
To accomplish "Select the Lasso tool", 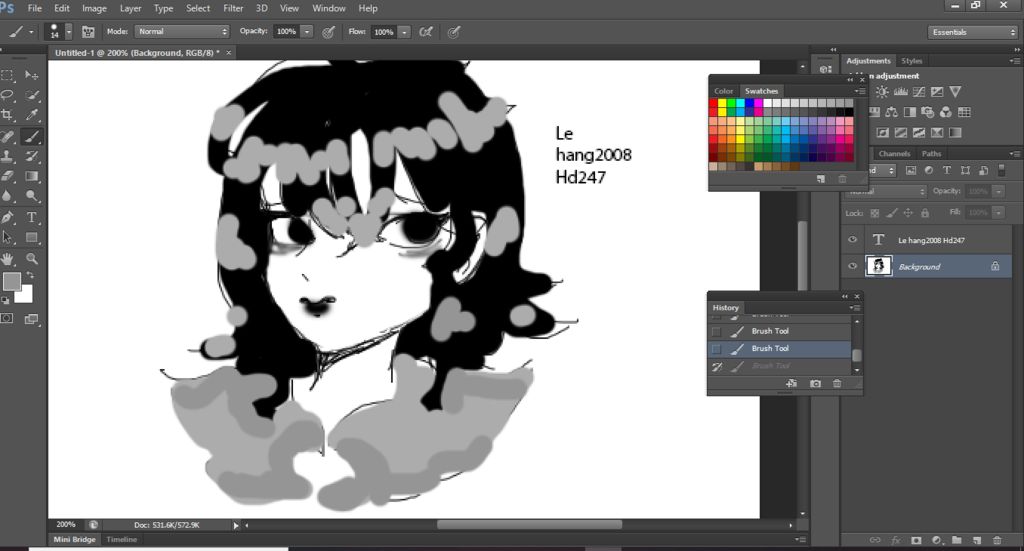I will coord(7,95).
